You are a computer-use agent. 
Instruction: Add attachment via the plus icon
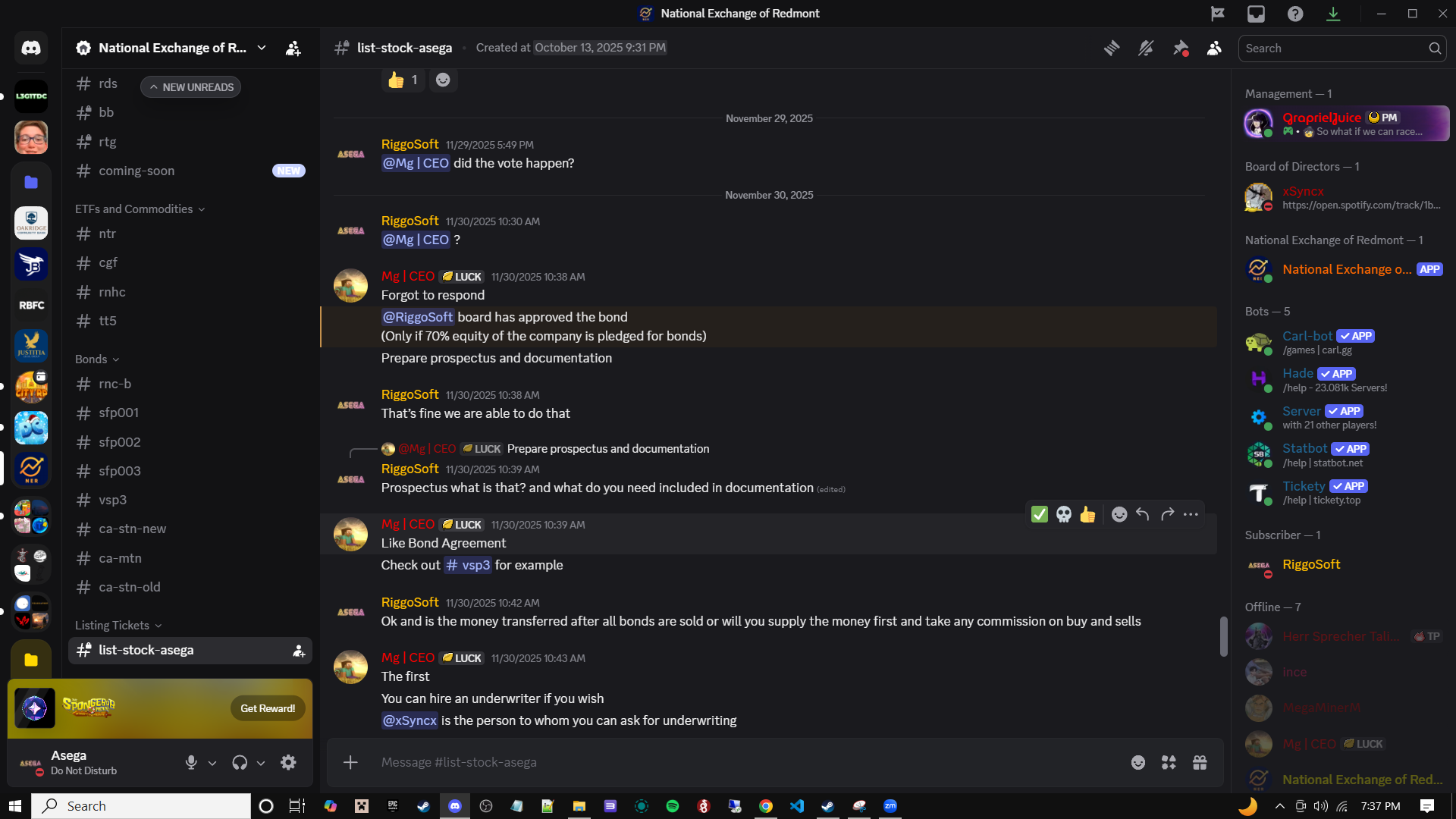tap(350, 762)
